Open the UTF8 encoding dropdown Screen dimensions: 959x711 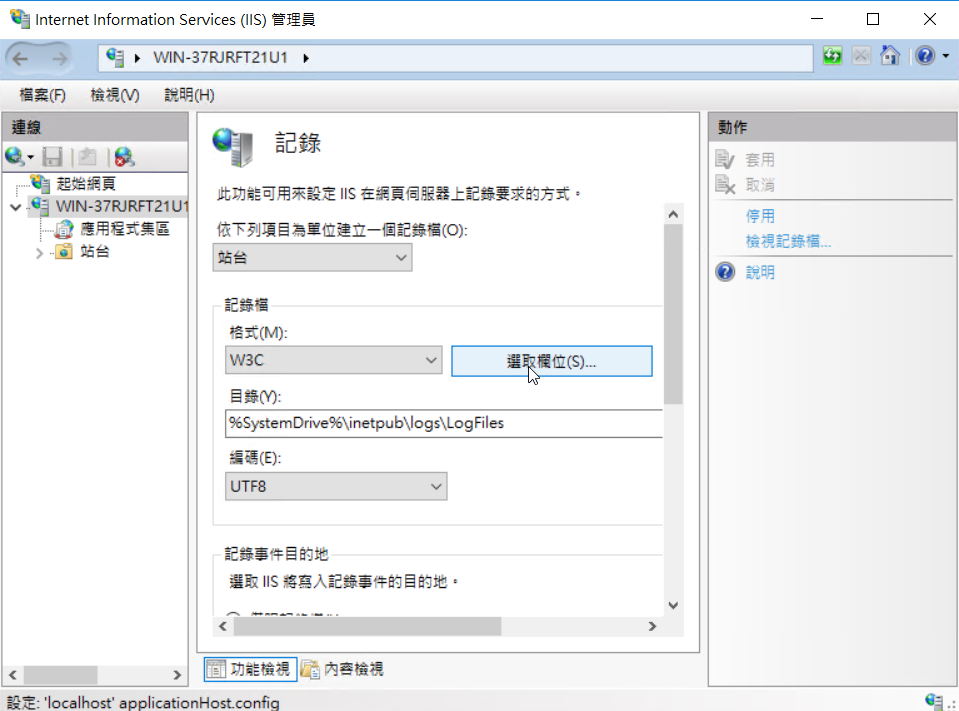click(x=337, y=486)
